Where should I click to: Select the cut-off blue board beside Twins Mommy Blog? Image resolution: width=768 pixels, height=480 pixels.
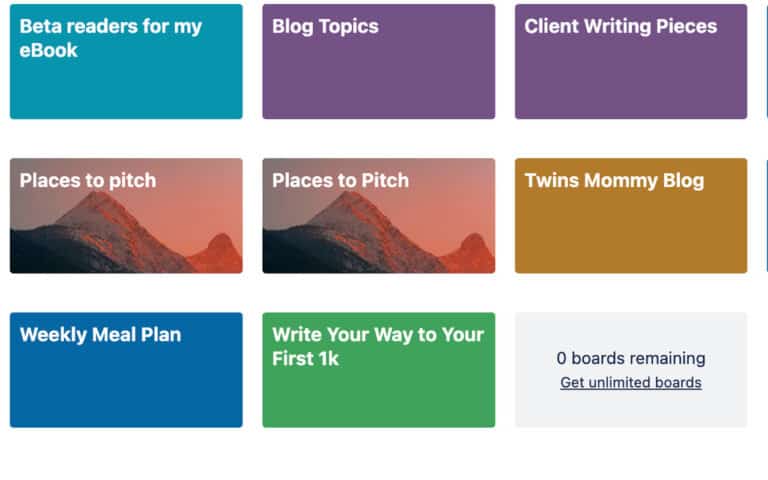(x=767, y=216)
